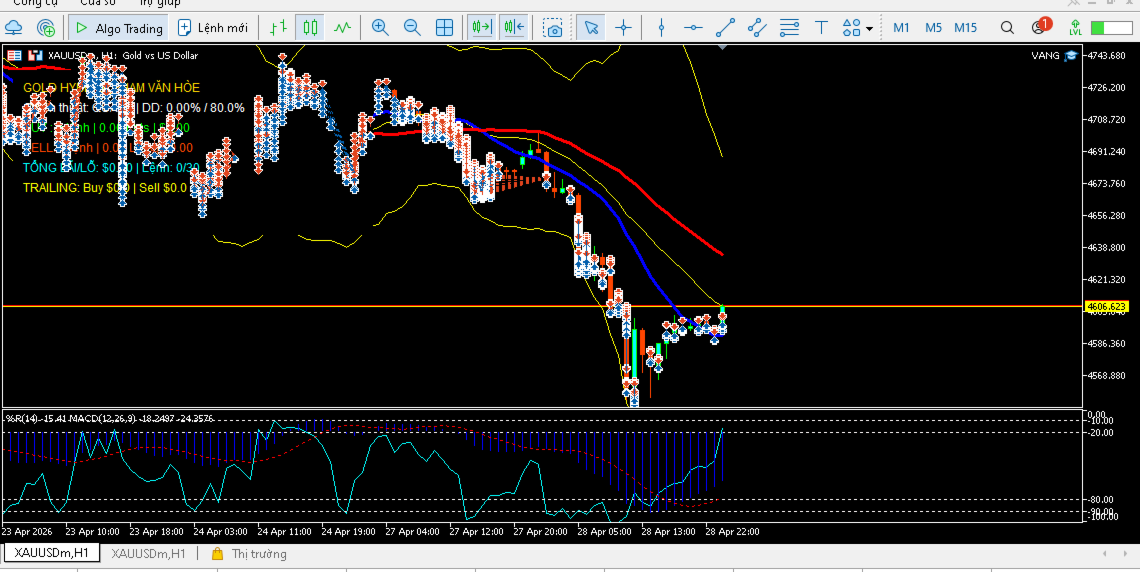Tile chart windows with grid icon
The image size is (1140, 572).
click(444, 28)
